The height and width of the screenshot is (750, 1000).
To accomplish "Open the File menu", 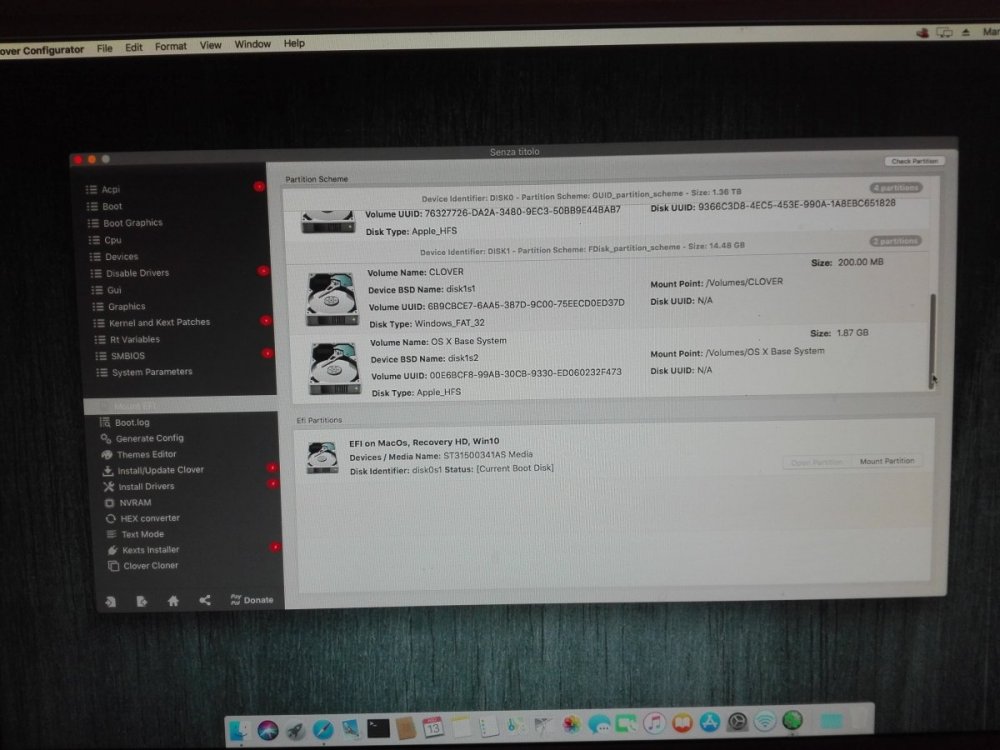I will click(x=105, y=48).
